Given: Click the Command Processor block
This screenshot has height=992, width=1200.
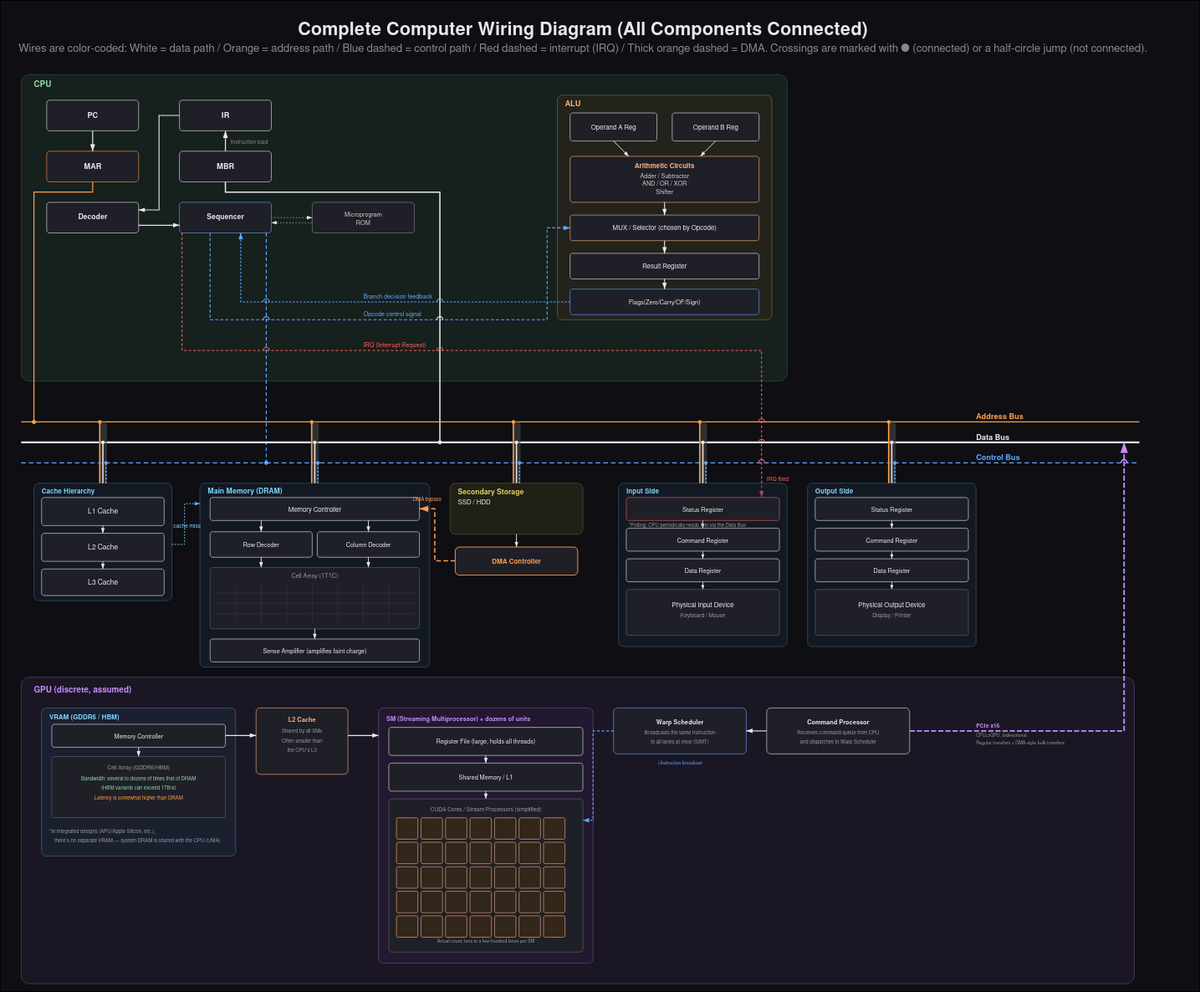Looking at the screenshot, I should coord(838,730).
